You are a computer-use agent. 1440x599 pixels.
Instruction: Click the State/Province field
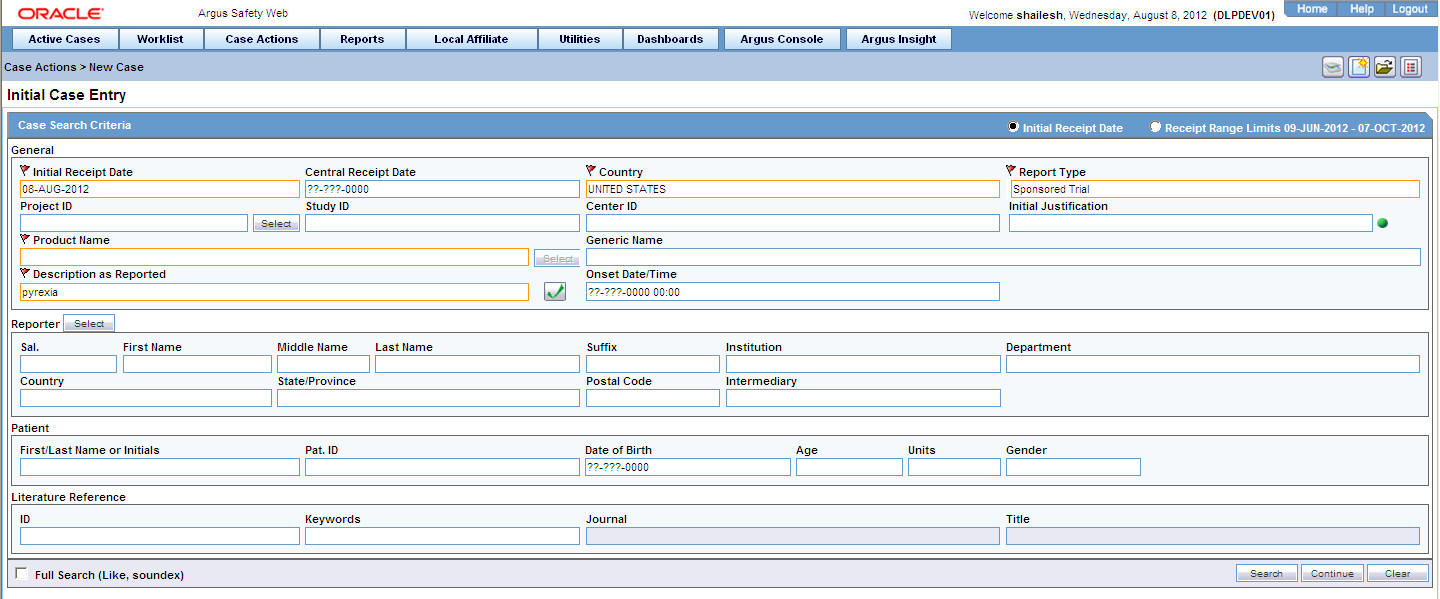pos(428,398)
